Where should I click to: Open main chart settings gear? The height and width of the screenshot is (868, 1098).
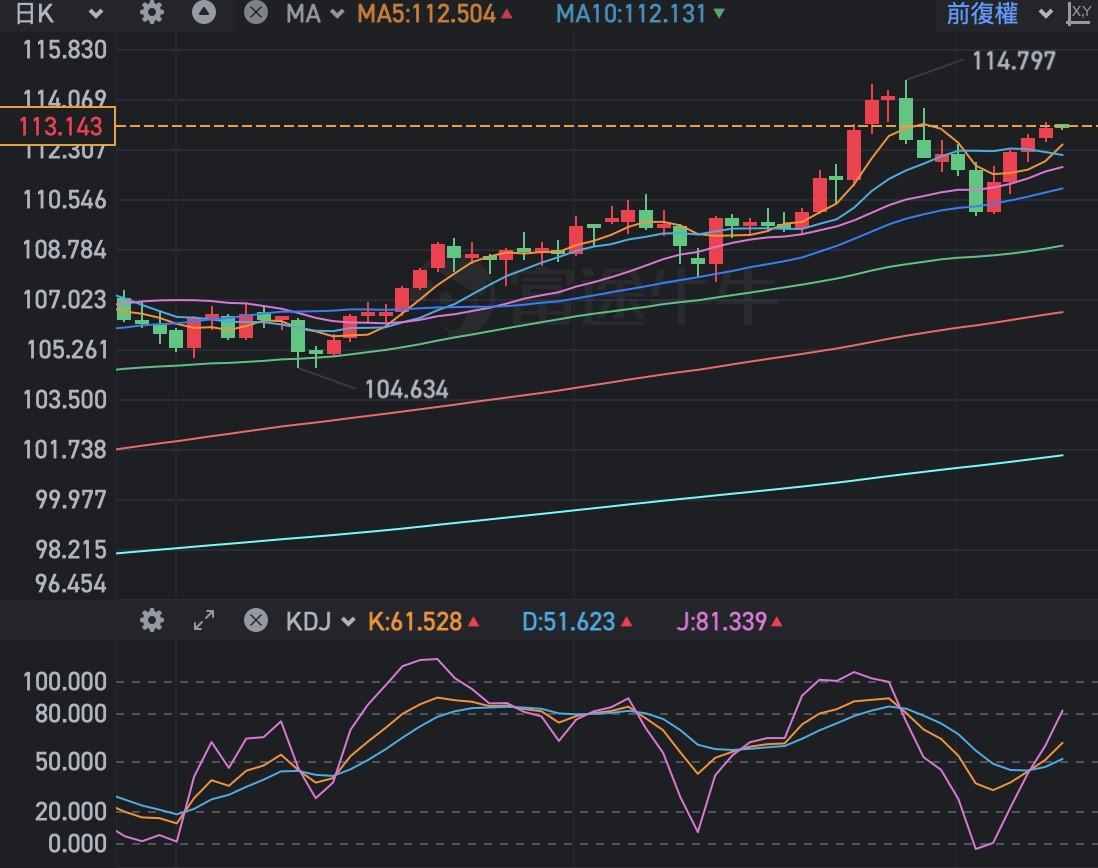[x=151, y=13]
